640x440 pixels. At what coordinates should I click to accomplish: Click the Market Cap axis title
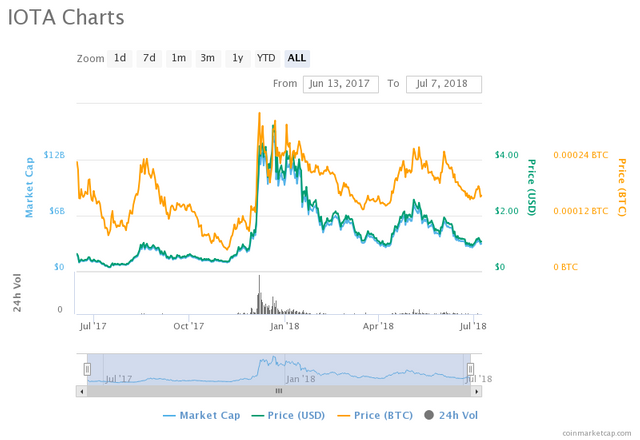(29, 187)
